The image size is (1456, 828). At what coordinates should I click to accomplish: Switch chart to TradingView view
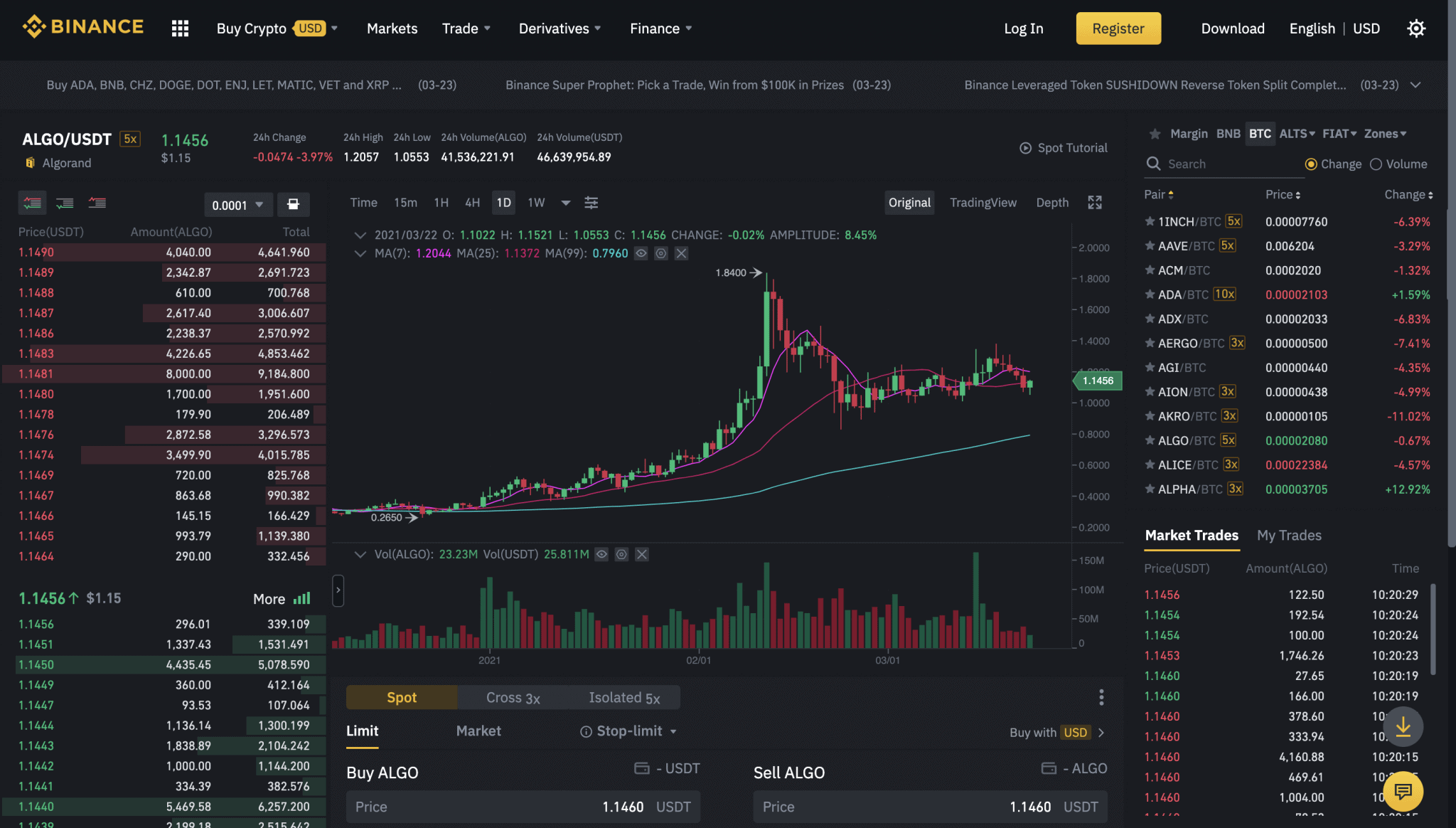(x=983, y=203)
